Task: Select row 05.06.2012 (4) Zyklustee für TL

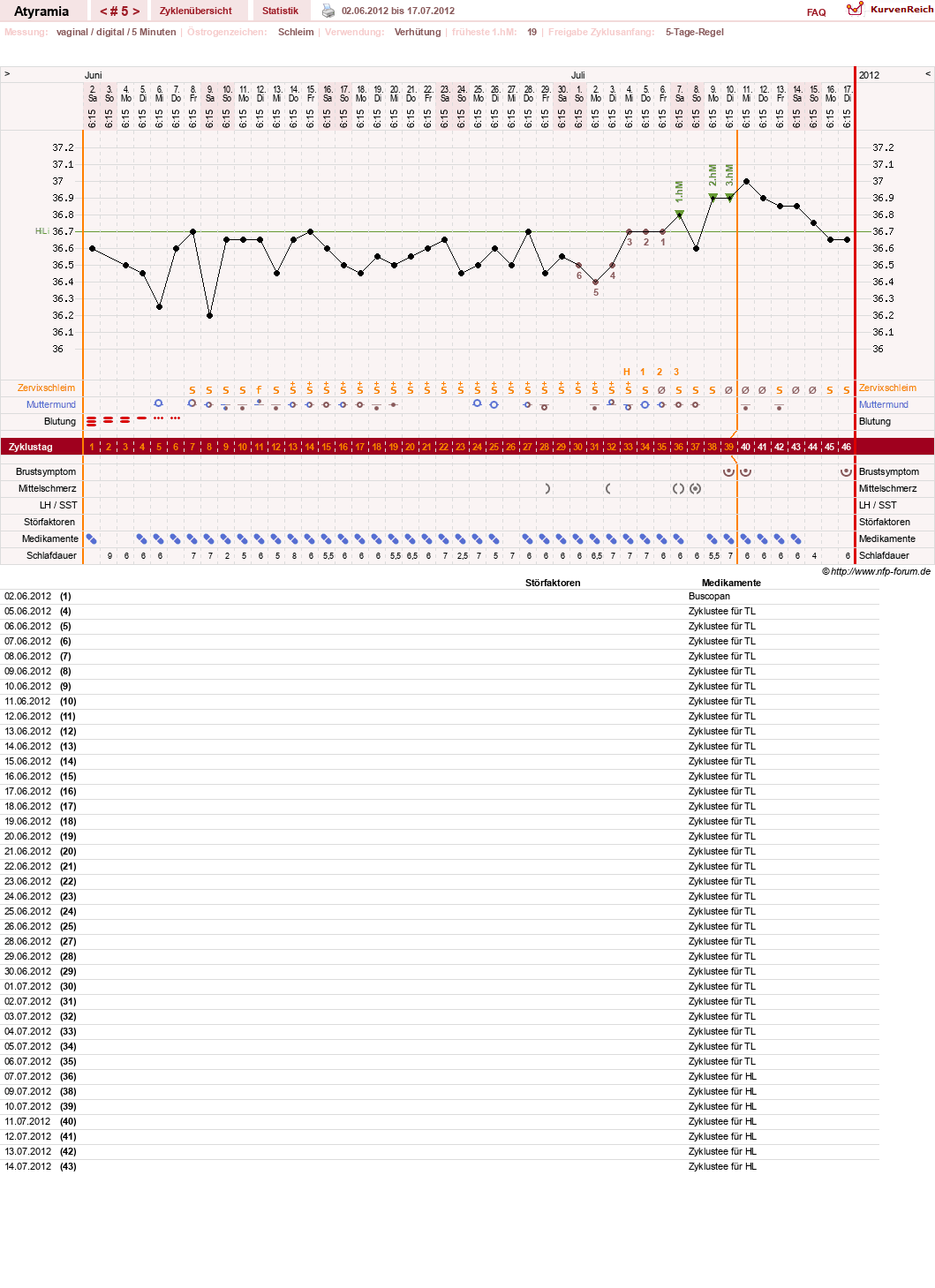Action: [440, 611]
